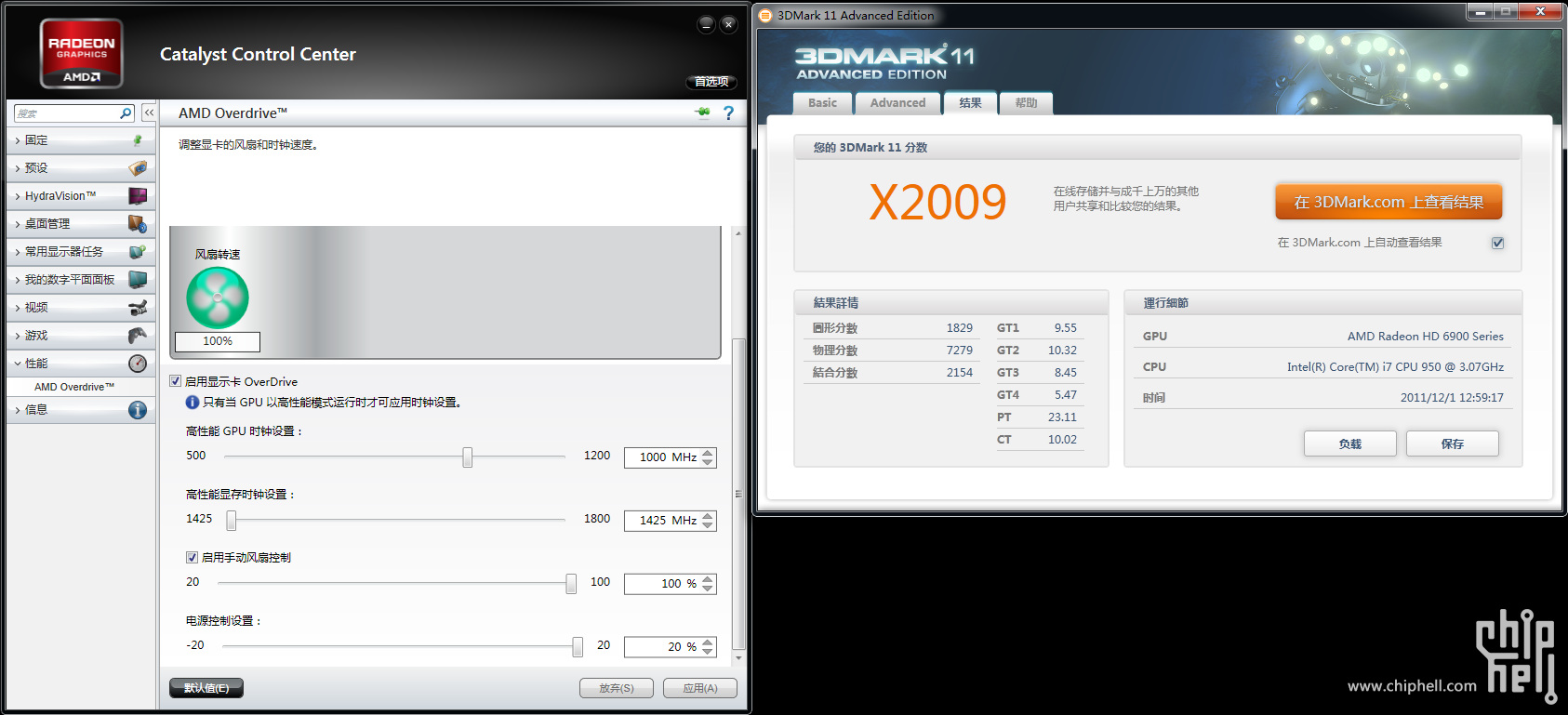
Task: Click the 应用(A) apply button
Action: click(700, 688)
